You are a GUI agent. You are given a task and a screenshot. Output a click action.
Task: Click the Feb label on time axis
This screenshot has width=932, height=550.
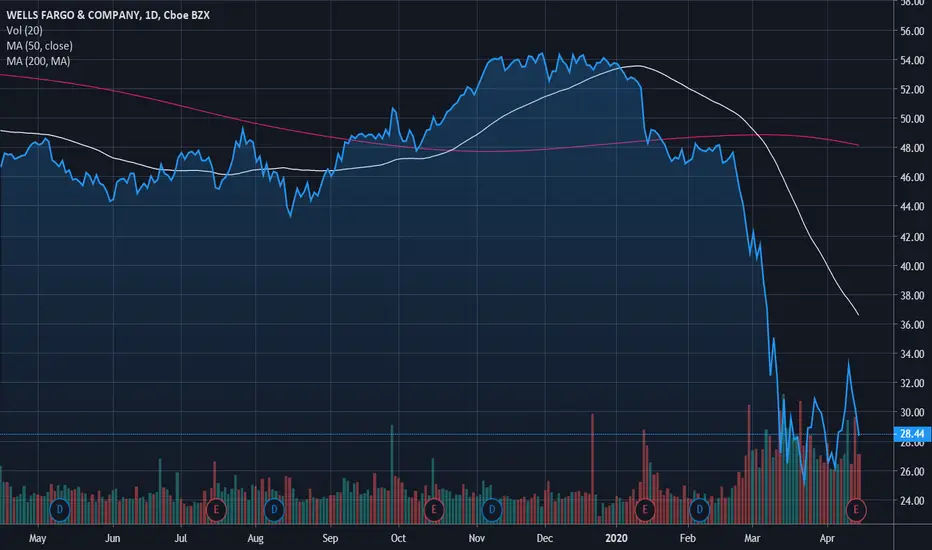pos(687,538)
